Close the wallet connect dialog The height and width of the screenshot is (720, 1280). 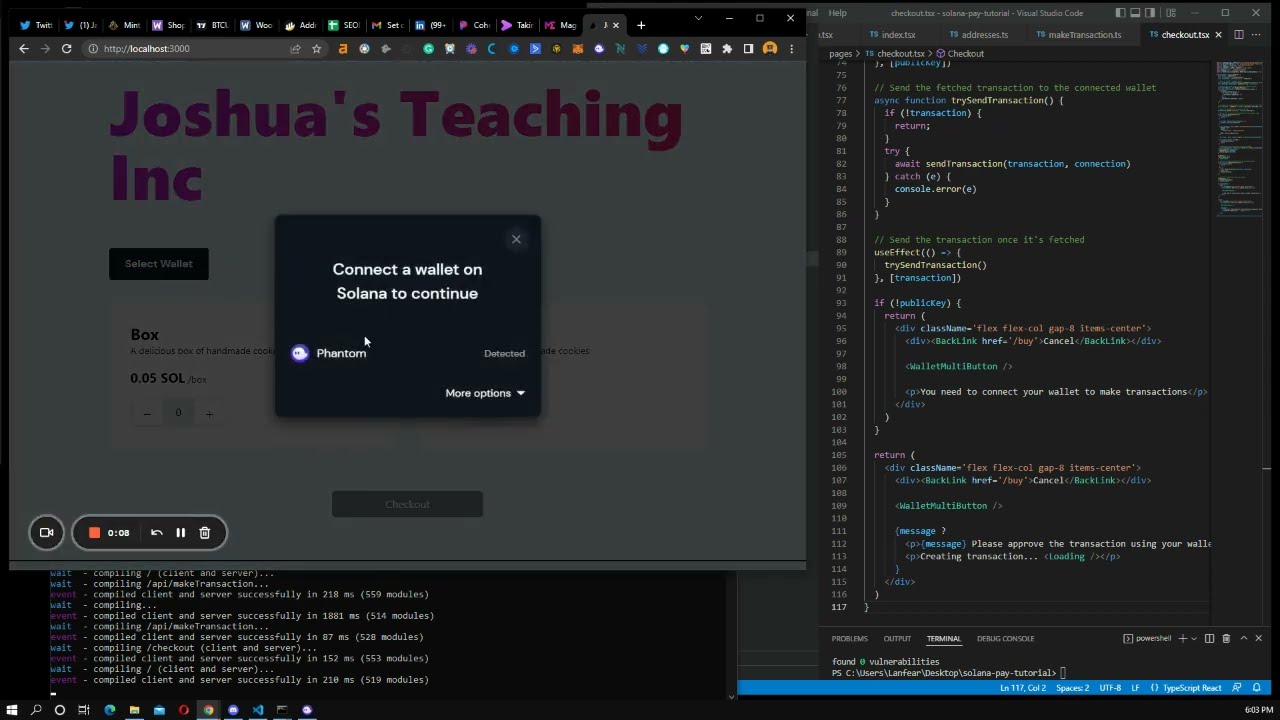[516, 239]
